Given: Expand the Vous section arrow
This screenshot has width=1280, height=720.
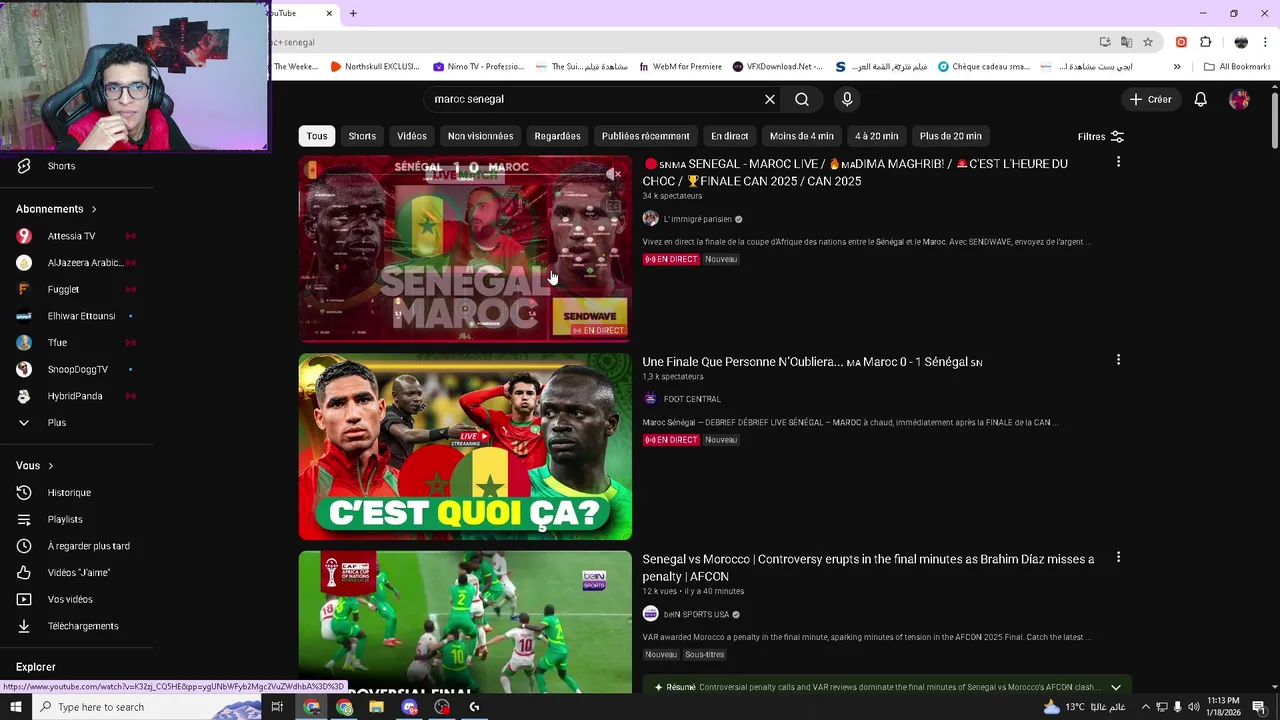Looking at the screenshot, I should coord(50,466).
